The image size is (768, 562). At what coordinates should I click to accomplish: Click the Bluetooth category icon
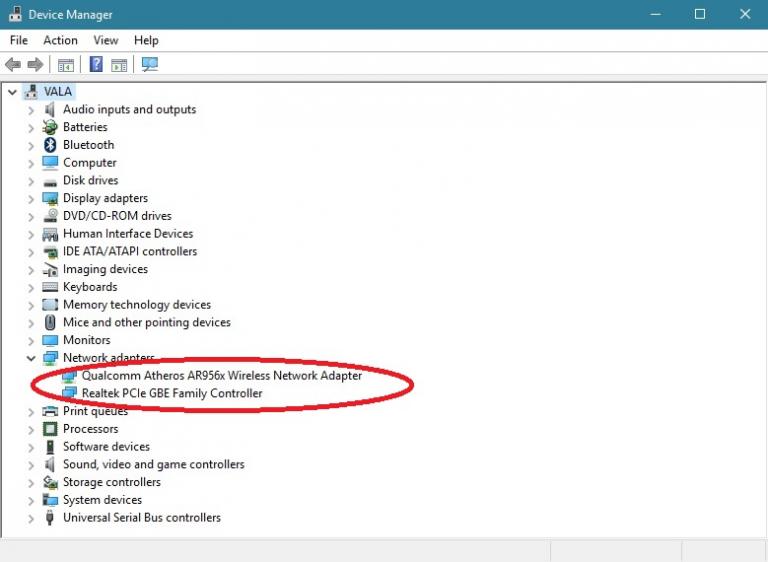tap(50, 145)
